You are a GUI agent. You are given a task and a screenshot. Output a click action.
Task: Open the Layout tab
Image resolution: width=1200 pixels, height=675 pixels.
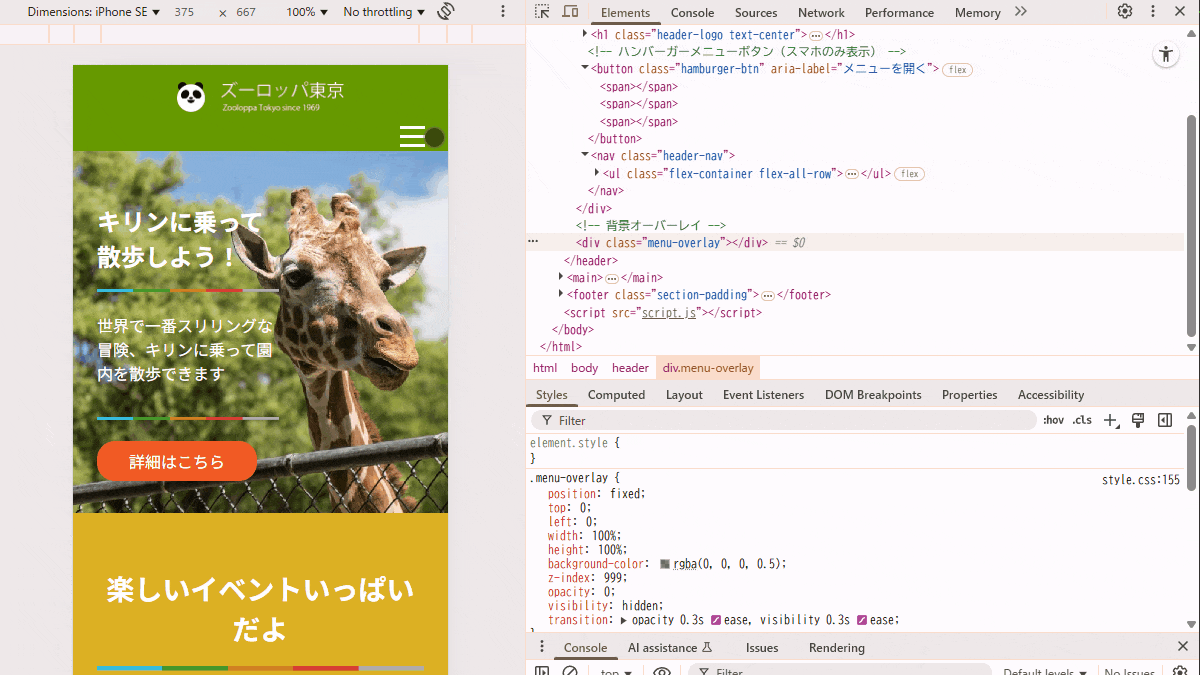[684, 395]
